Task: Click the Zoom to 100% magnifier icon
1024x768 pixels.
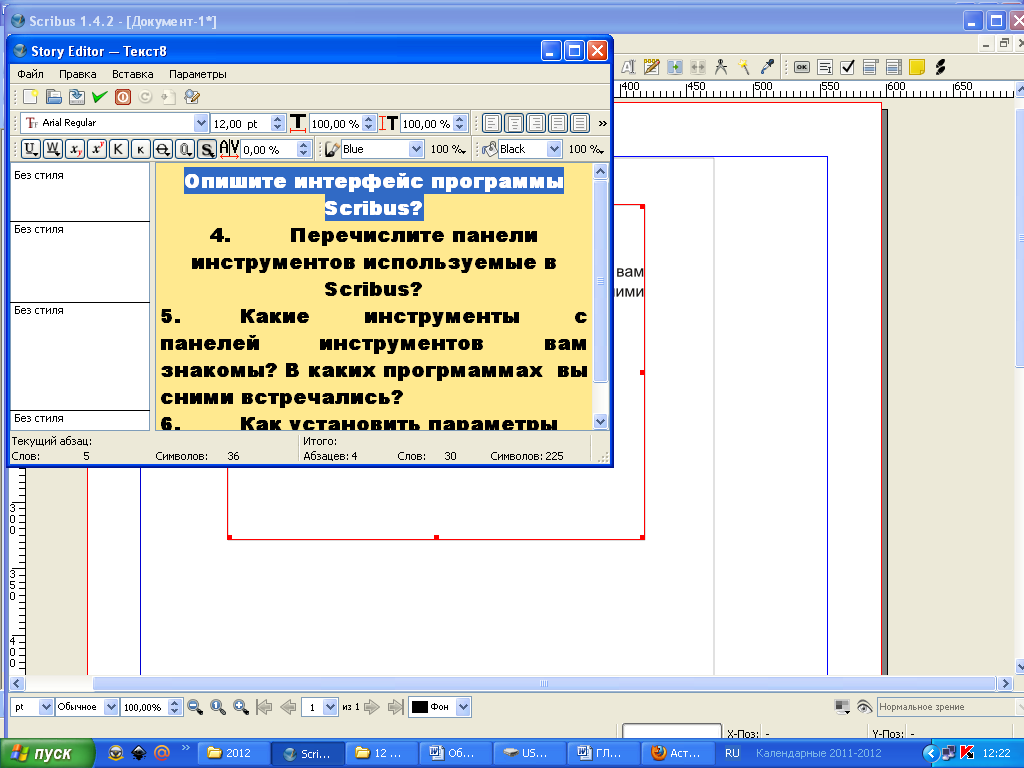Action: pyautogui.click(x=218, y=707)
